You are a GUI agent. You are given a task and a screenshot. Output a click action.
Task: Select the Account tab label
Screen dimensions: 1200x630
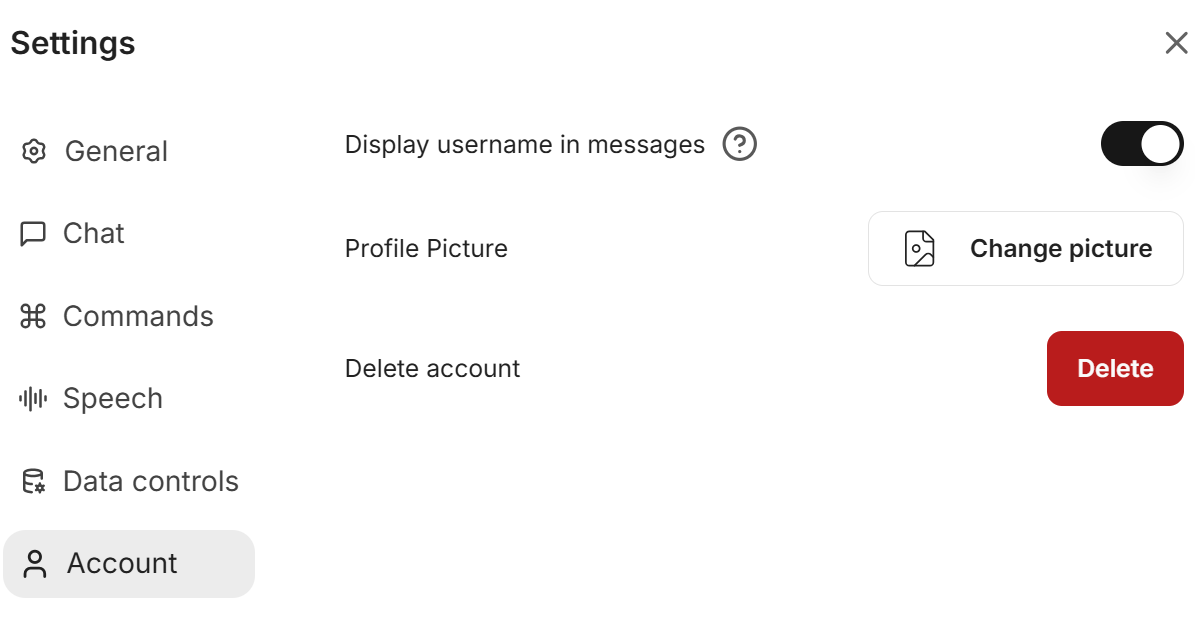[122, 564]
